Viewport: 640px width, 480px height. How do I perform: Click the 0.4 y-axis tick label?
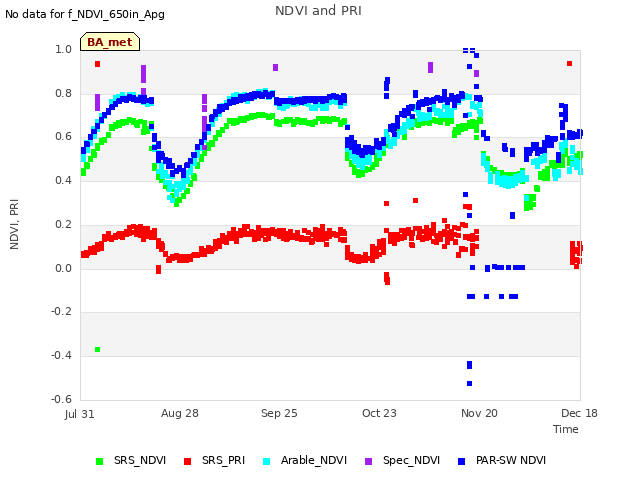(63, 180)
